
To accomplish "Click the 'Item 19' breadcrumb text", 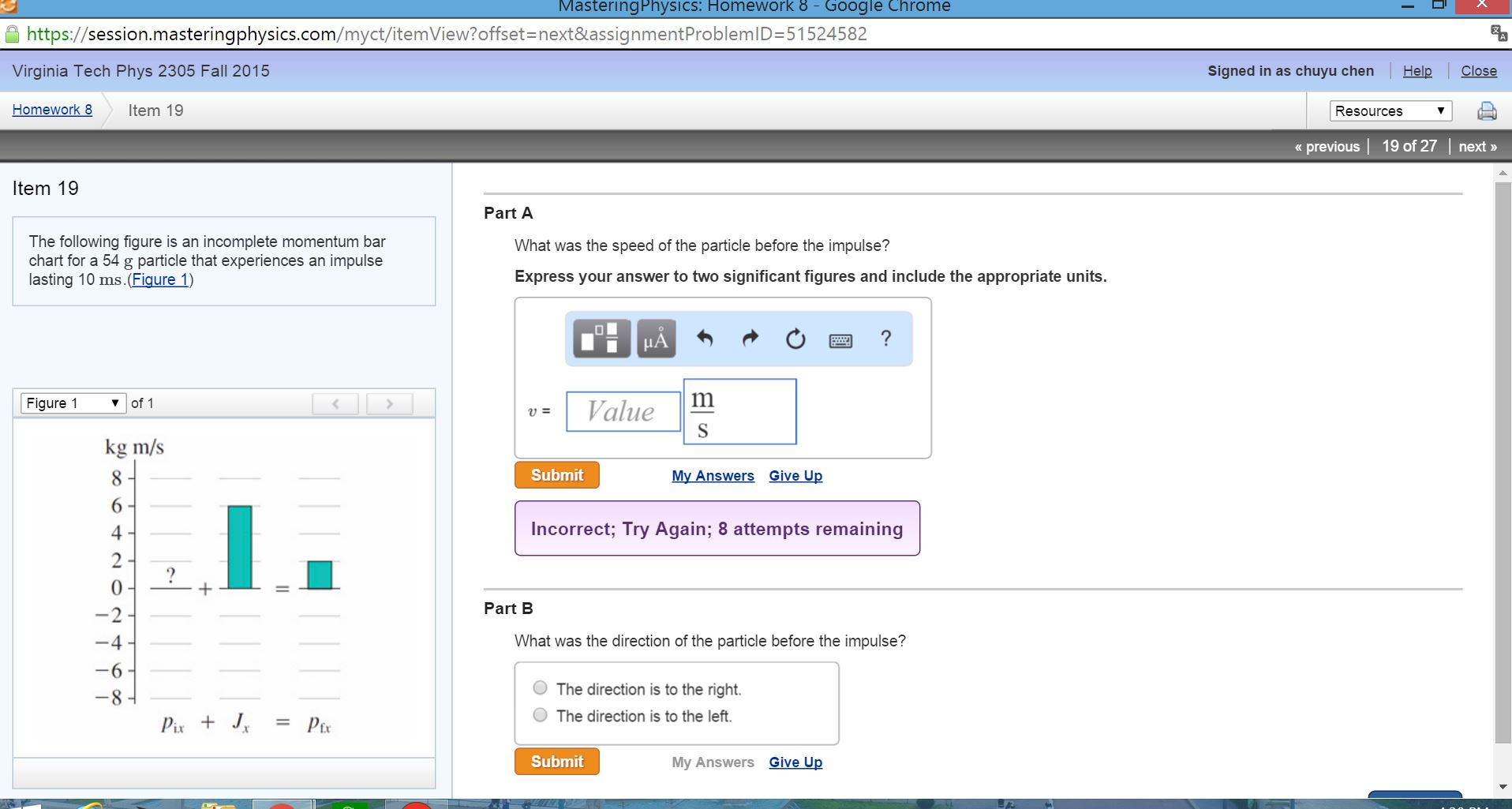I will click(x=155, y=110).
